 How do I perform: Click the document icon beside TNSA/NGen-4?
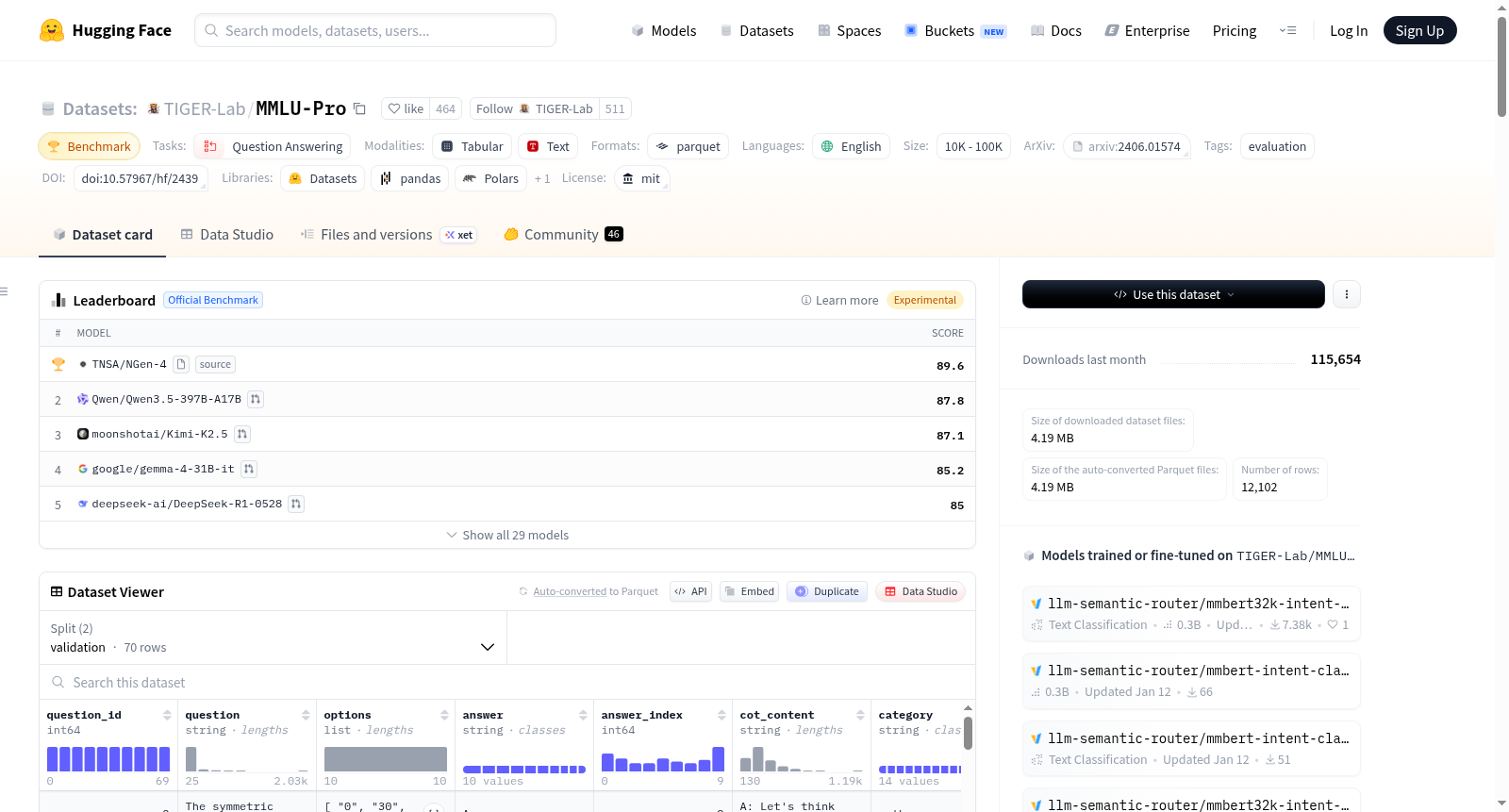point(181,364)
